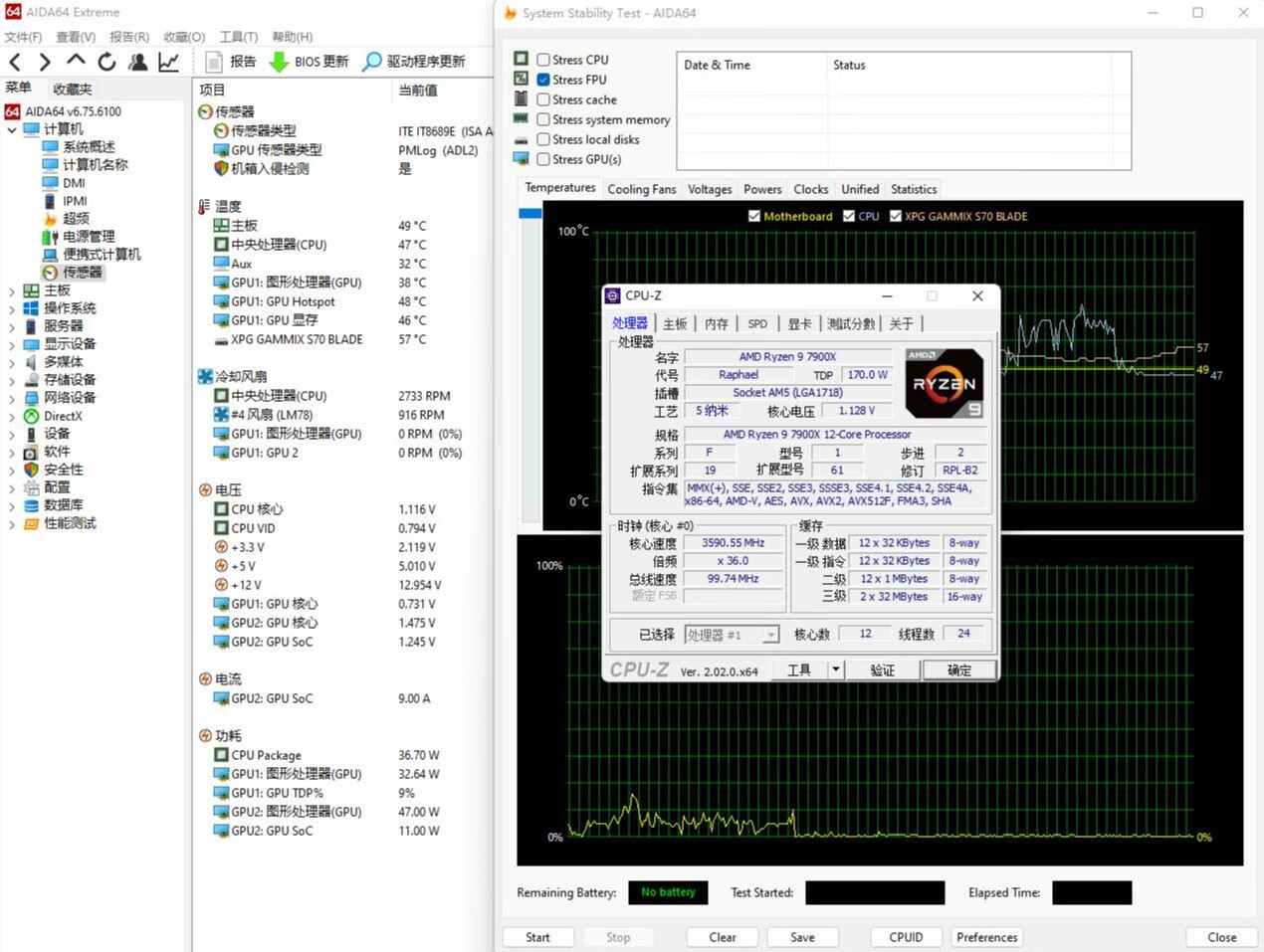Click the 当前值 column header
The image size is (1264, 952).
(x=418, y=90)
